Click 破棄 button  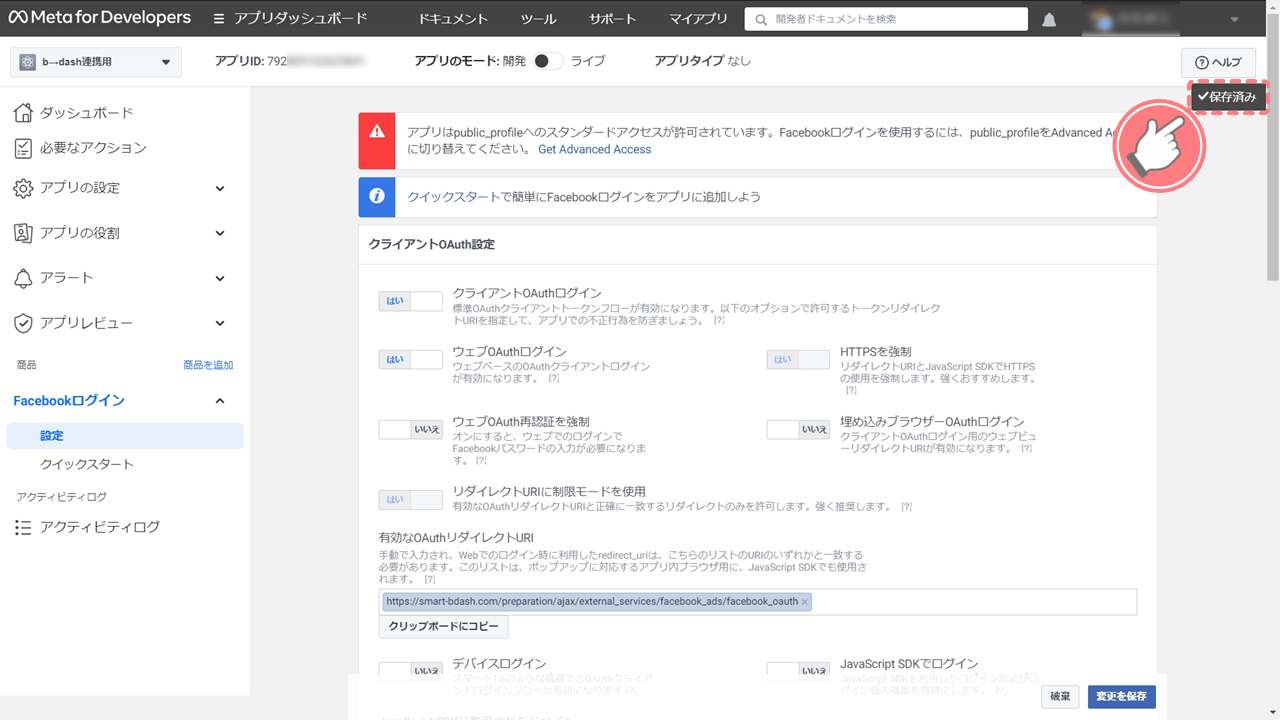tap(1060, 696)
